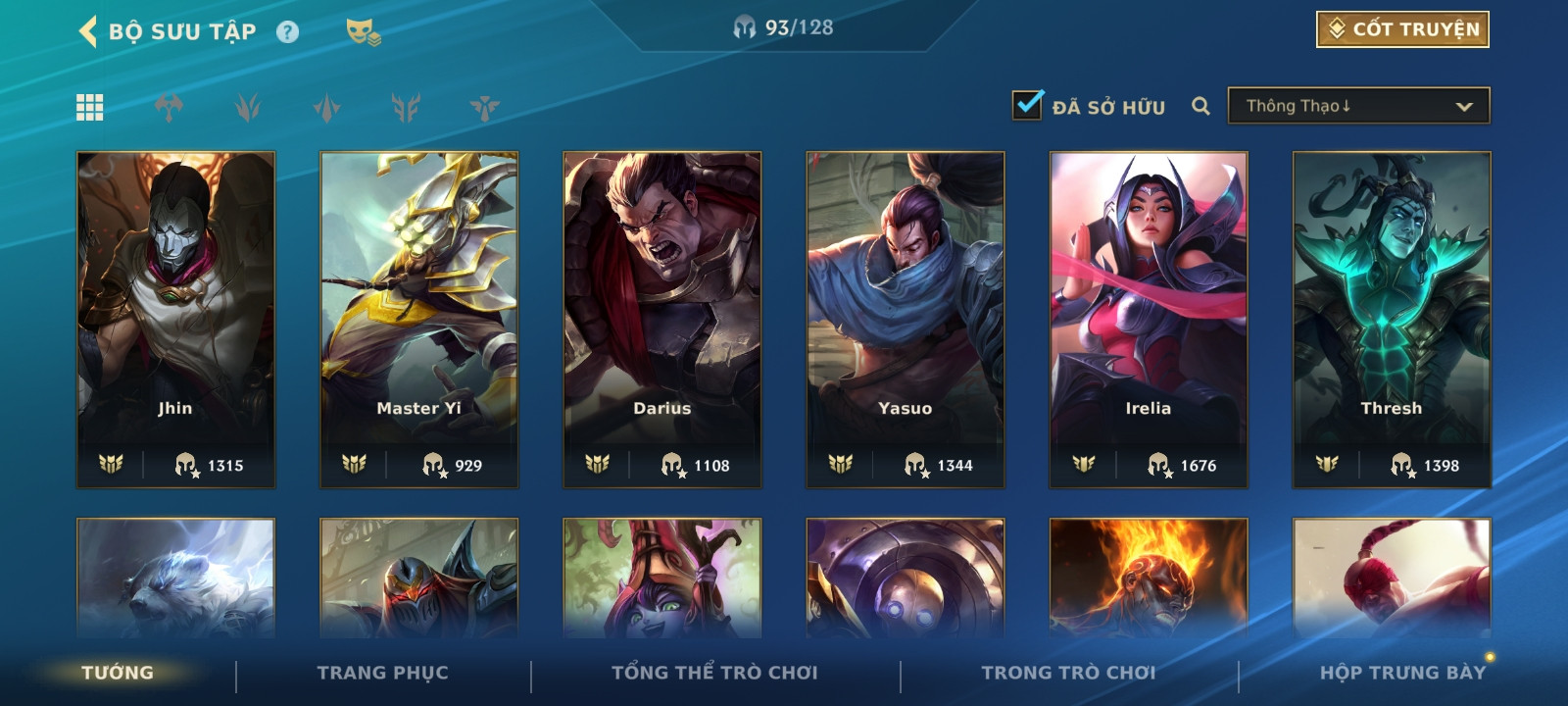Click the fourth role filter icon
Image resolution: width=1568 pixels, height=706 pixels.
(406, 107)
